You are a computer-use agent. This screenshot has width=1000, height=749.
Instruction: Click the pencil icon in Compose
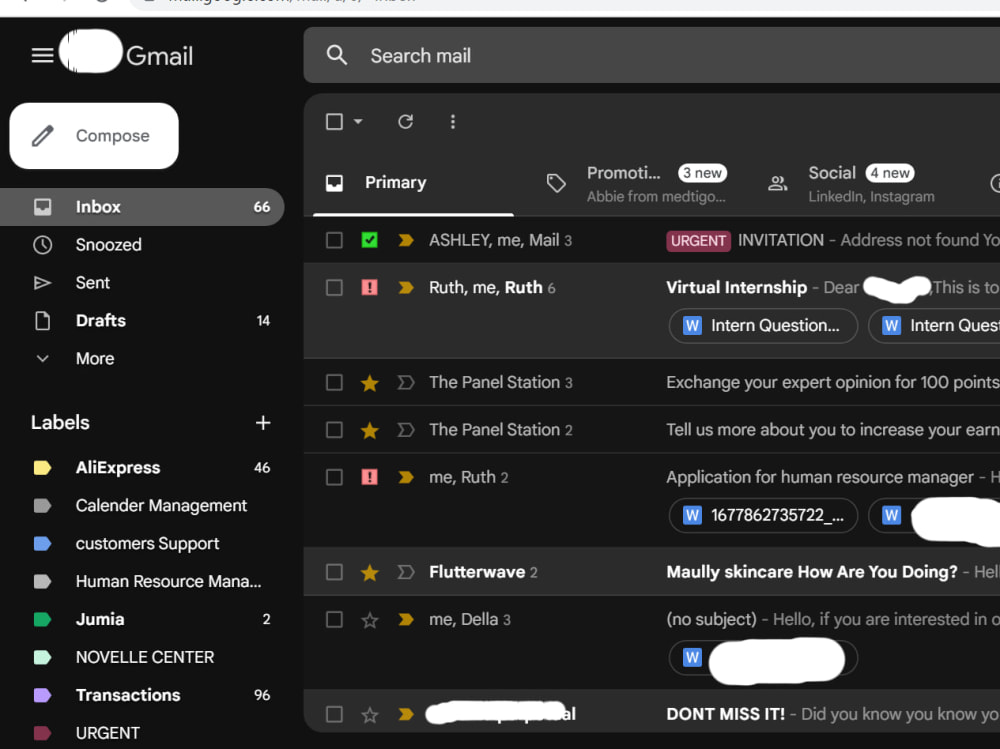[43, 136]
